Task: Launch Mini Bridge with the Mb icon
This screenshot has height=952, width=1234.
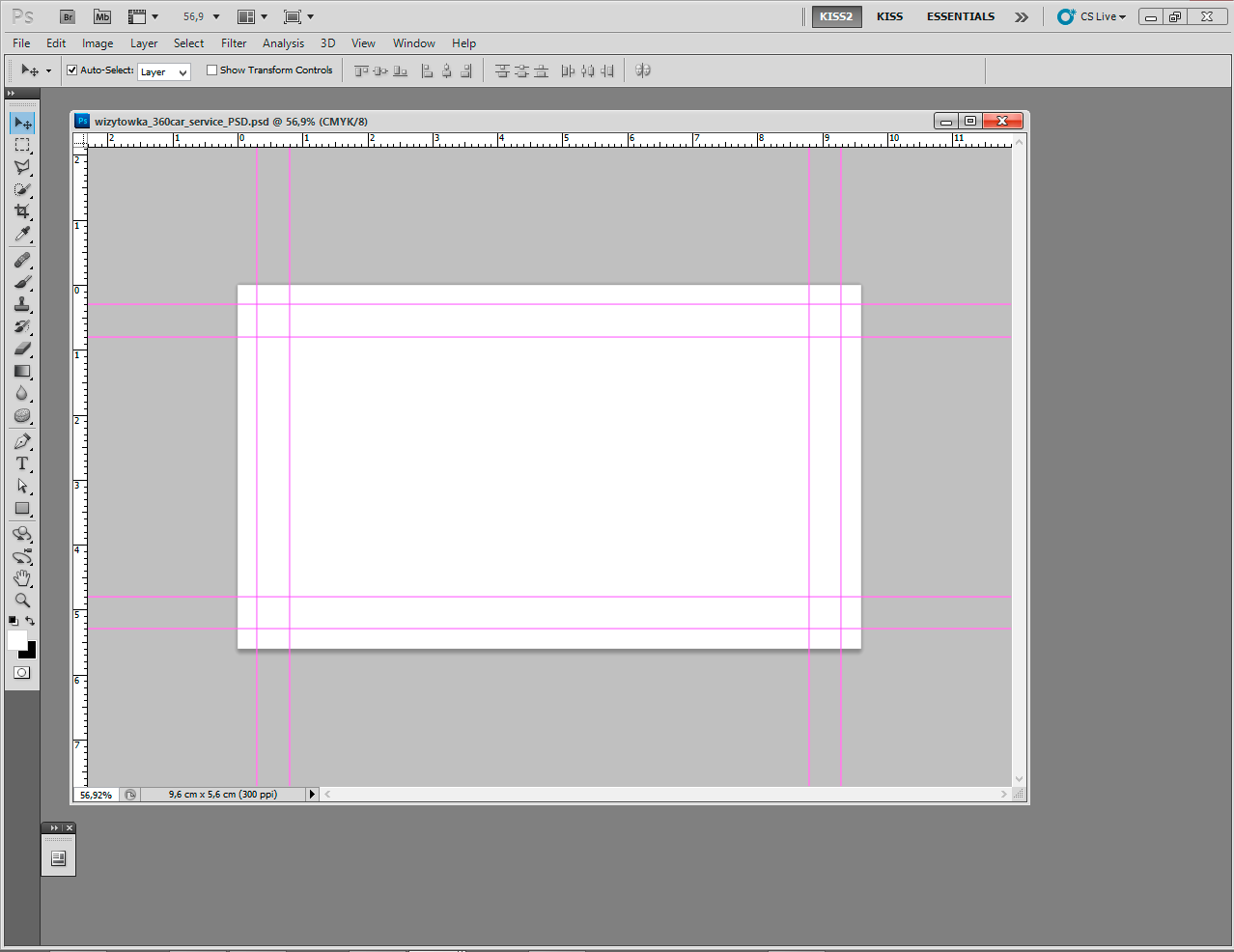Action: point(102,16)
